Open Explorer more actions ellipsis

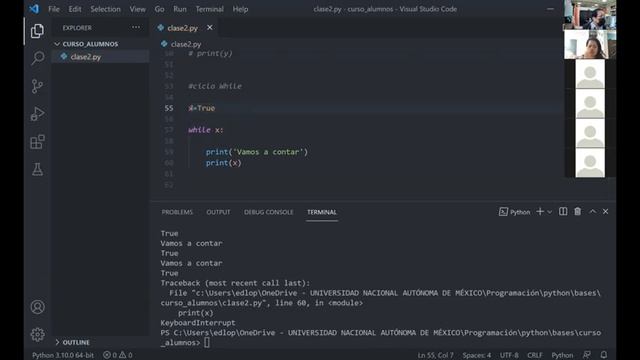pyautogui.click(x=136, y=27)
